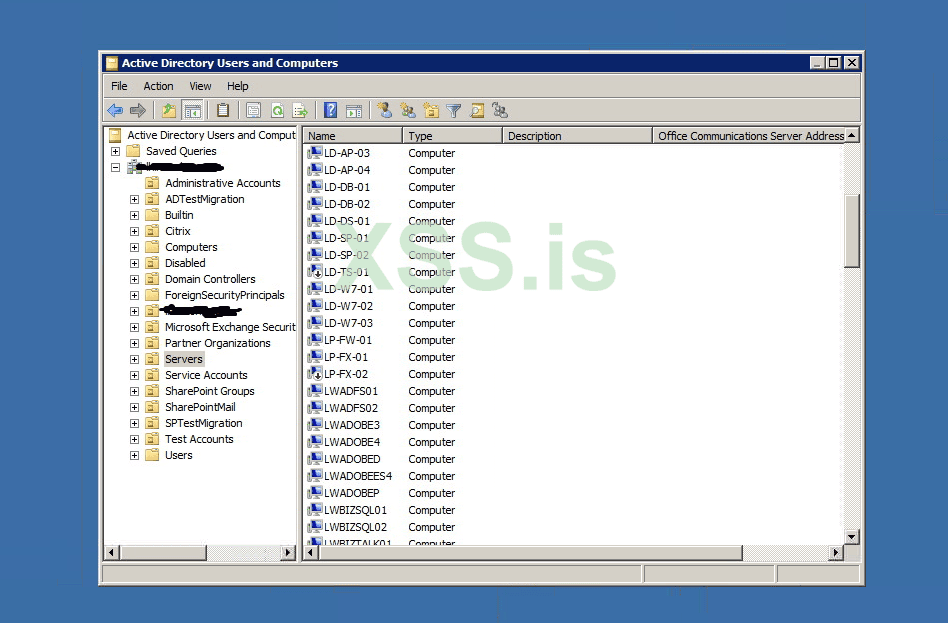Expand the Users container
The image size is (948, 623).
(134, 455)
